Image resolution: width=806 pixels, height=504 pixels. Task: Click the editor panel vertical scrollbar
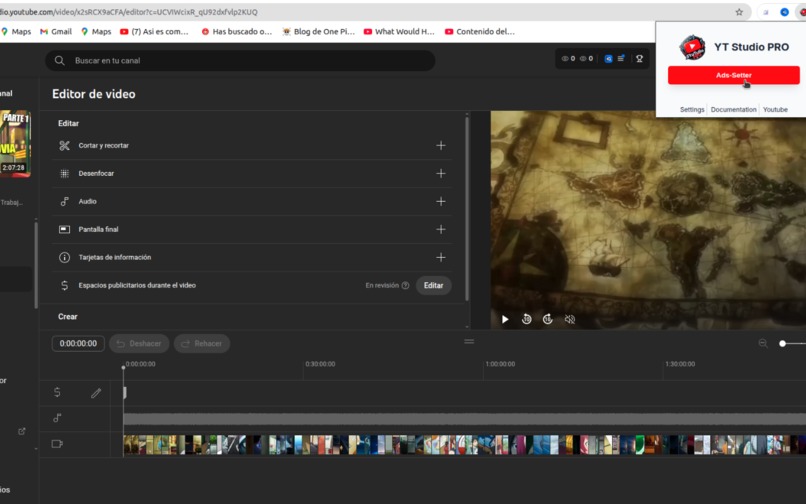coord(467,208)
